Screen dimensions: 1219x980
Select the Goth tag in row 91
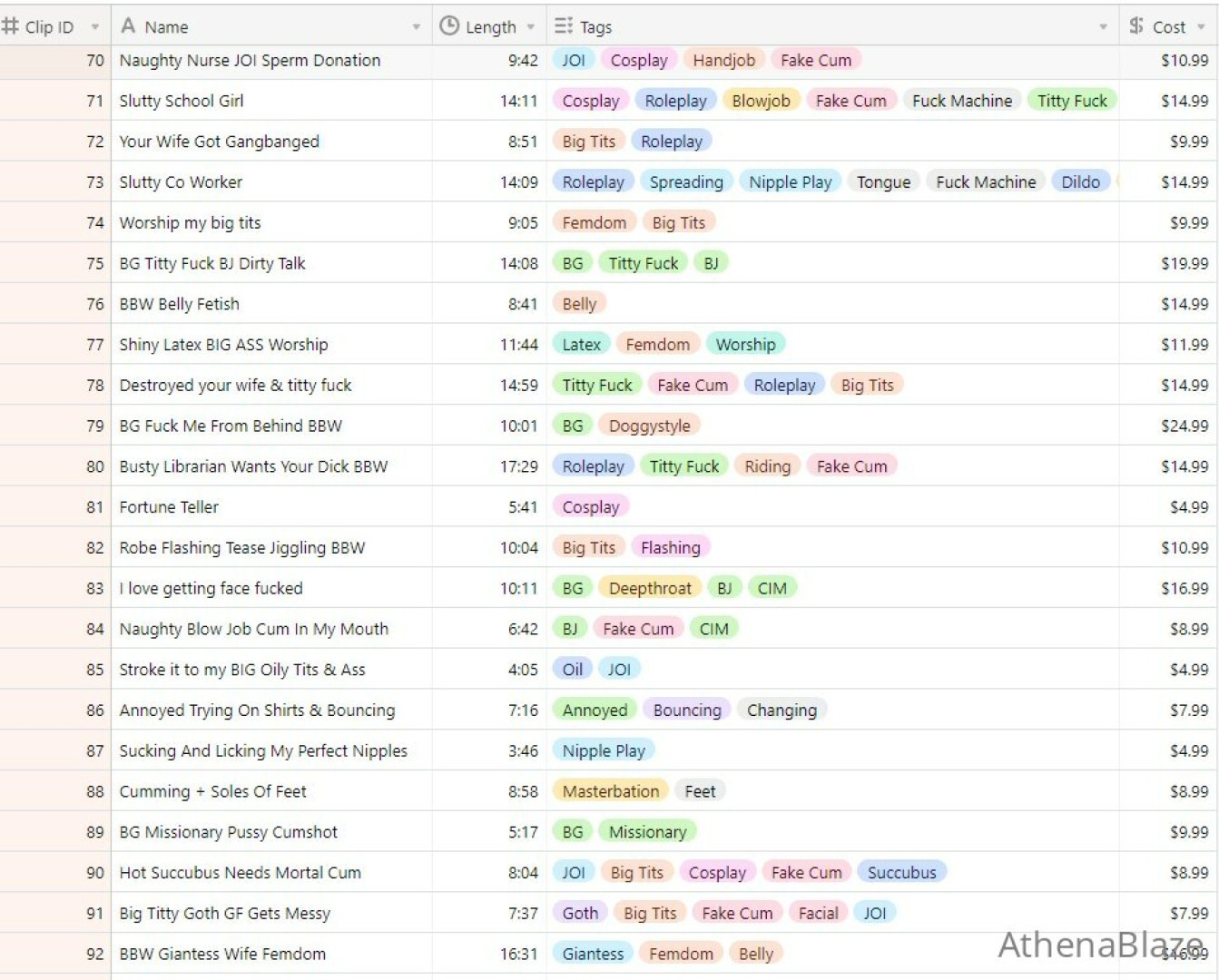(x=580, y=913)
